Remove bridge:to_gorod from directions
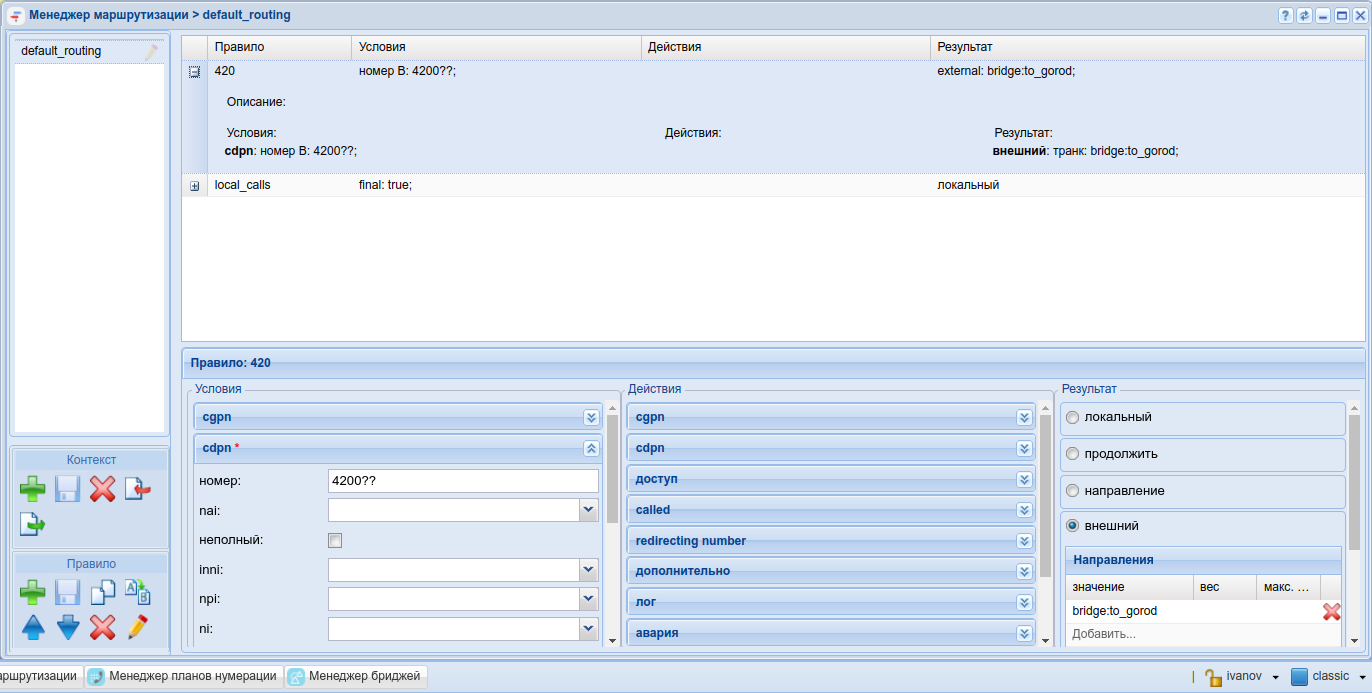This screenshot has height=693, width=1372. [1331, 612]
